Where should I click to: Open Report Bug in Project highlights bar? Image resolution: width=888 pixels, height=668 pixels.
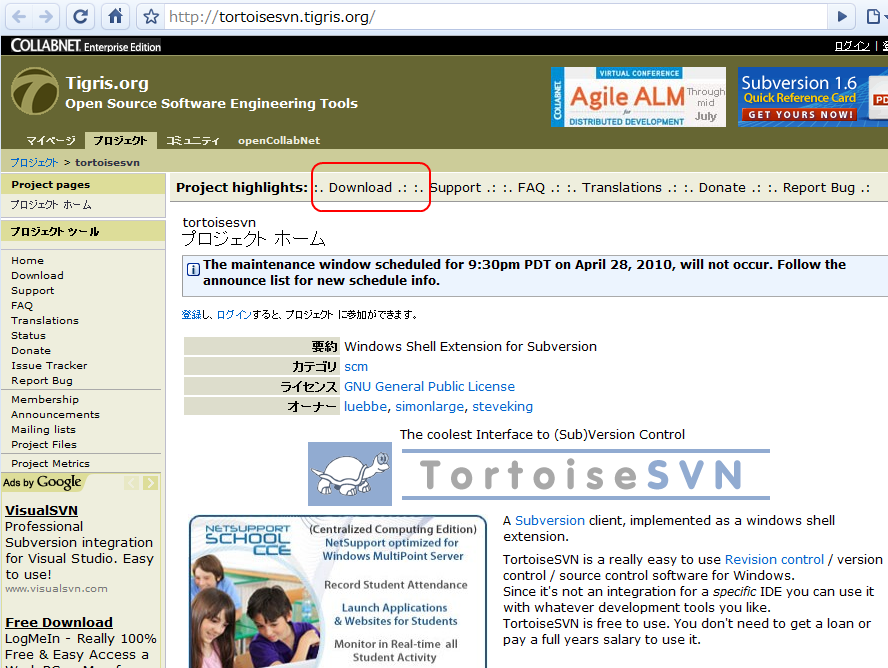pyautogui.click(x=819, y=187)
